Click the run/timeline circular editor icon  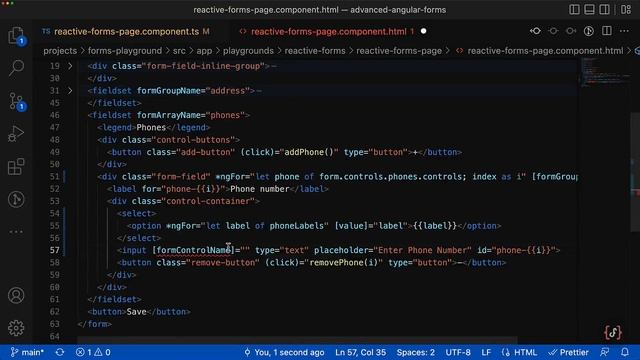(589, 31)
